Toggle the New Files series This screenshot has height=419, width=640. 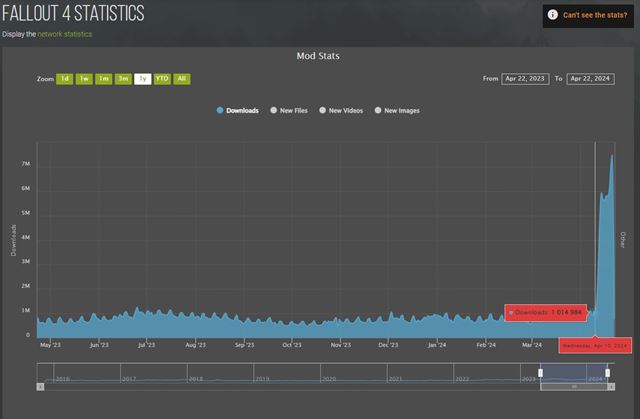(x=287, y=111)
